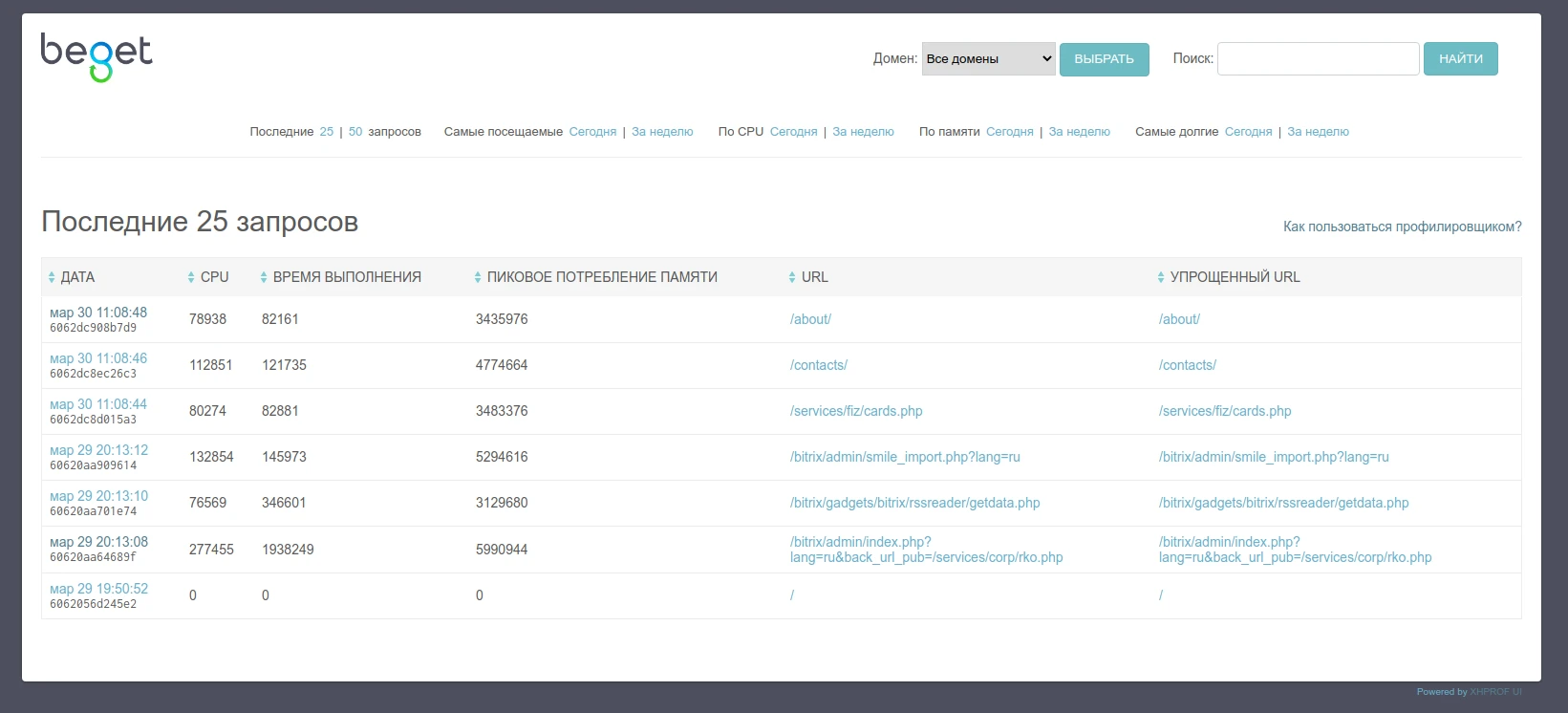1568x713 pixels.
Task: Sort by CPU column arrow icon
Action: click(x=191, y=277)
